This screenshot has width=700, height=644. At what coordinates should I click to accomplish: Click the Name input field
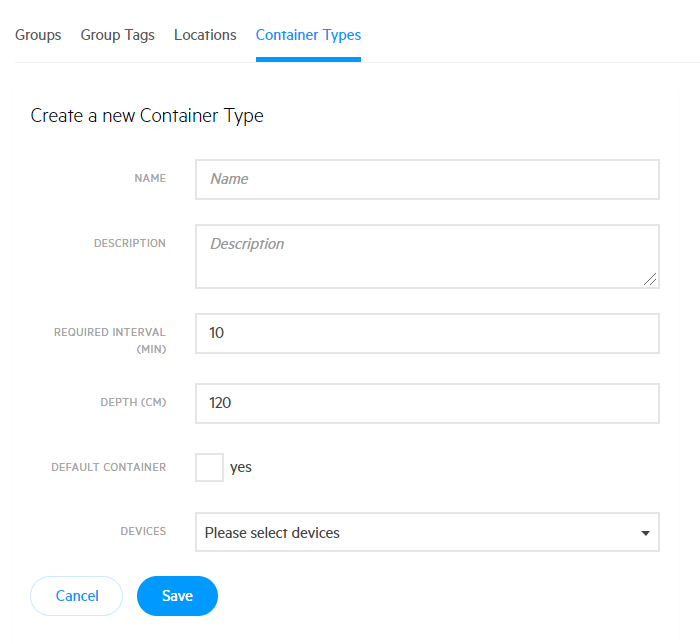pos(427,179)
